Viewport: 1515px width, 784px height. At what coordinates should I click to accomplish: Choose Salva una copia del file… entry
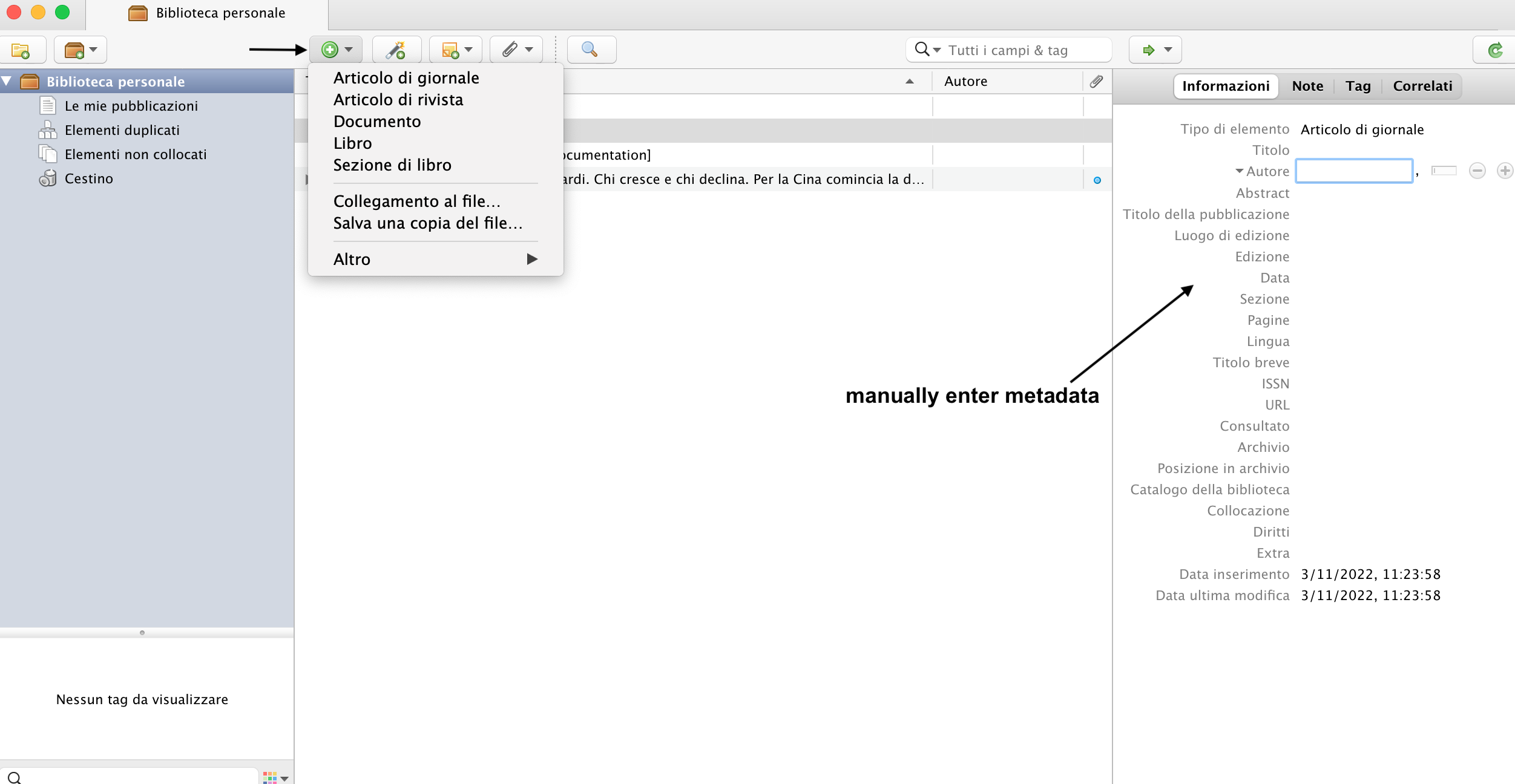coord(428,223)
